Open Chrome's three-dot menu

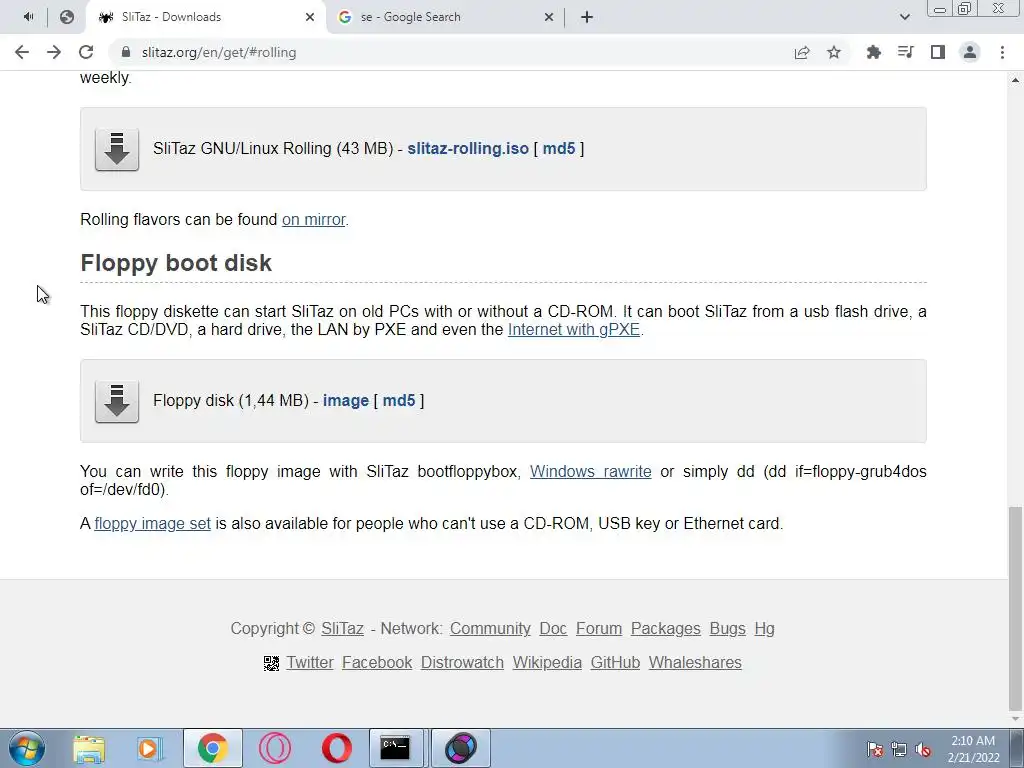click(1002, 52)
